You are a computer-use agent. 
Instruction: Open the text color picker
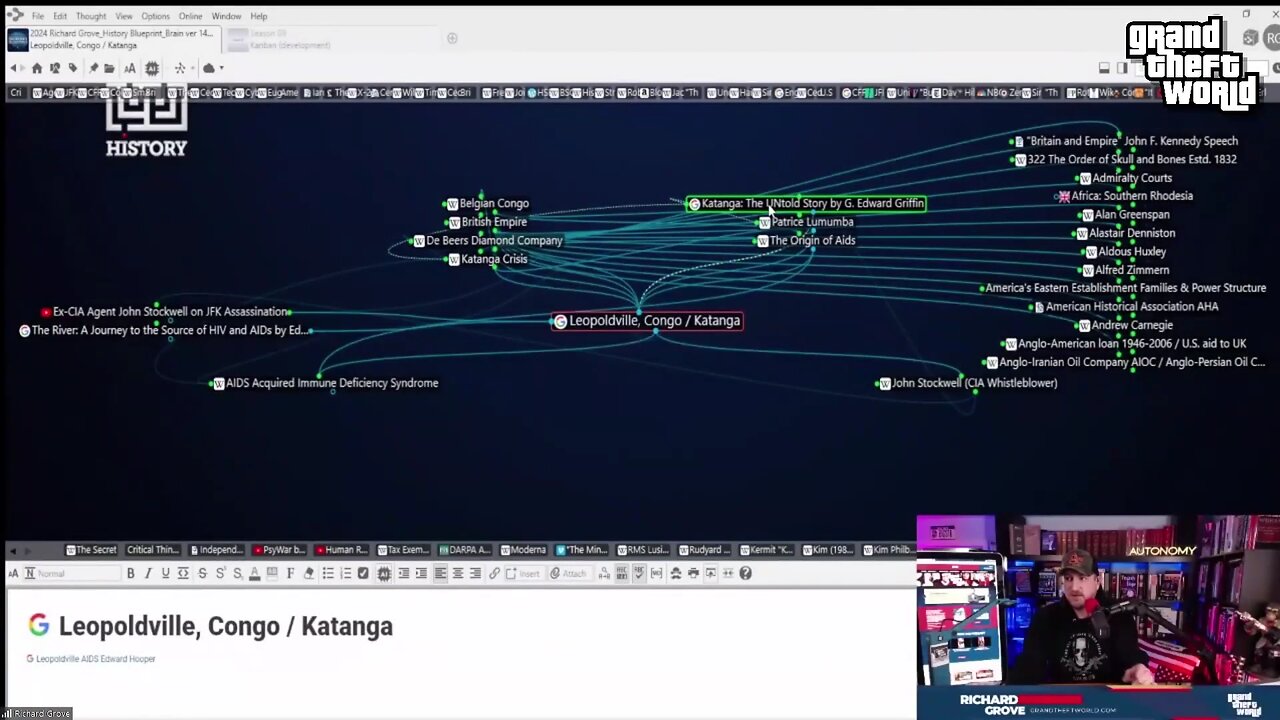[x=255, y=573]
